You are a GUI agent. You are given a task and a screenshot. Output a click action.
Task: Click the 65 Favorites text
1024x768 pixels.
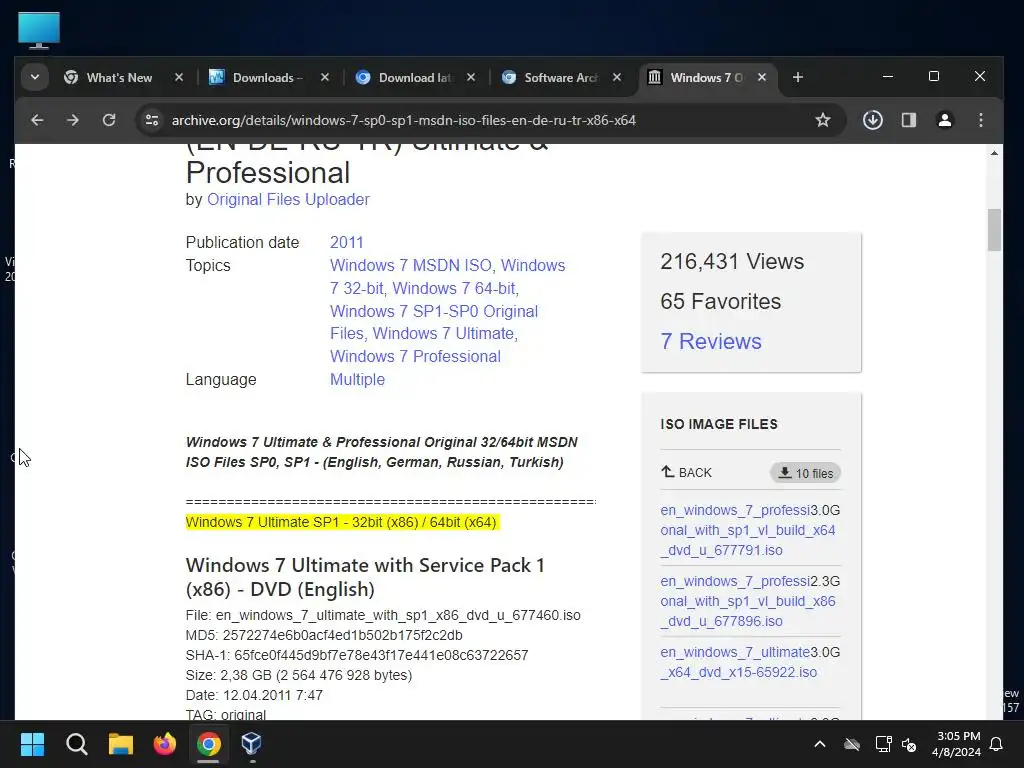coord(720,302)
